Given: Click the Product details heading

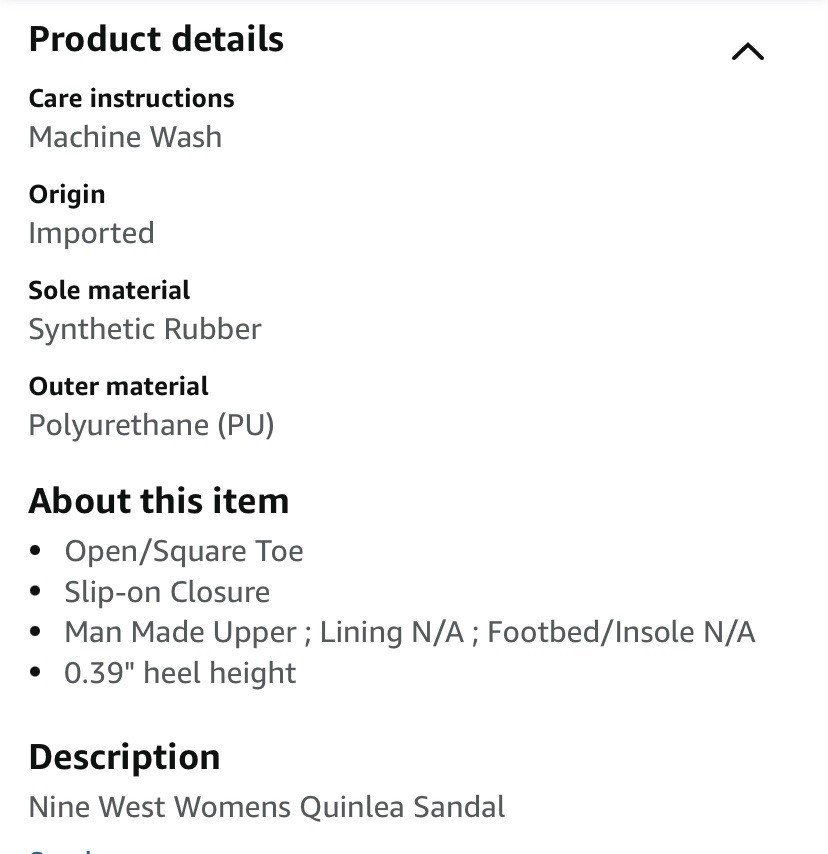Looking at the screenshot, I should click(156, 39).
